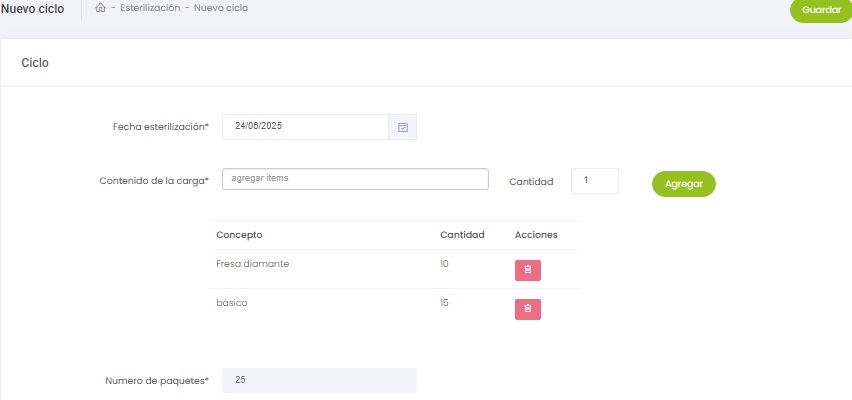852x400 pixels.
Task: Delete the Fresa diamante row
Action: (528, 270)
